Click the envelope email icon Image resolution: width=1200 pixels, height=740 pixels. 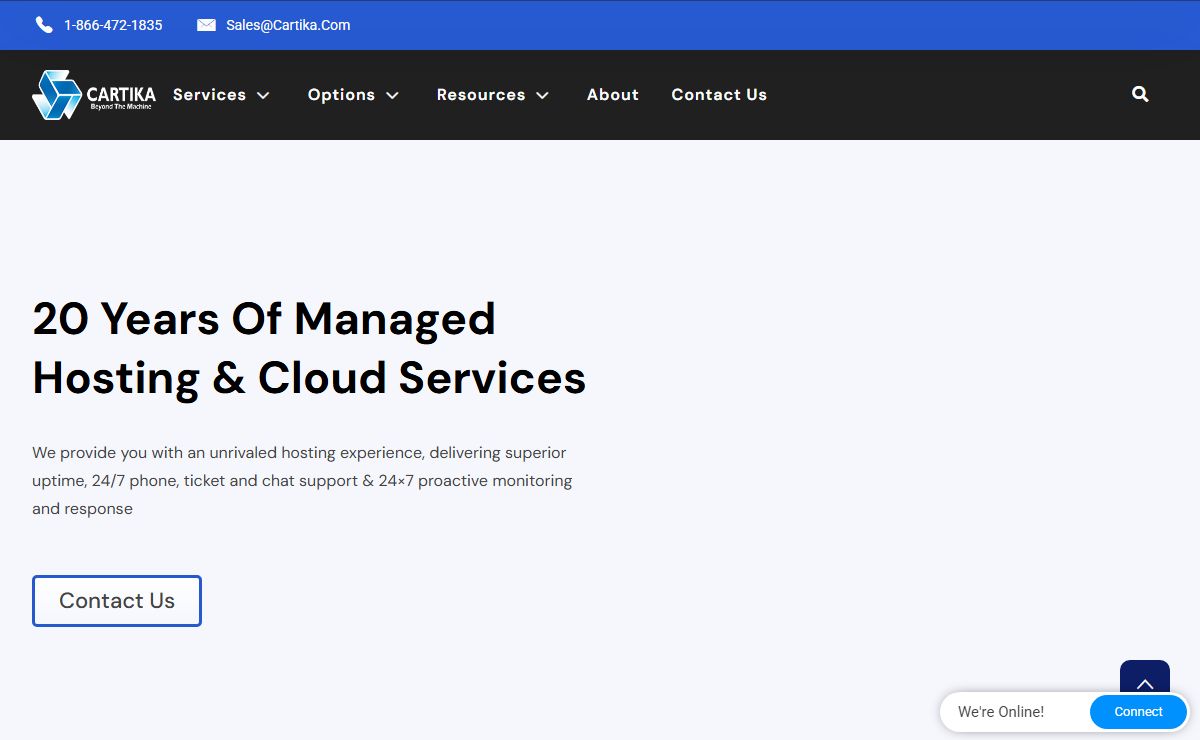206,25
